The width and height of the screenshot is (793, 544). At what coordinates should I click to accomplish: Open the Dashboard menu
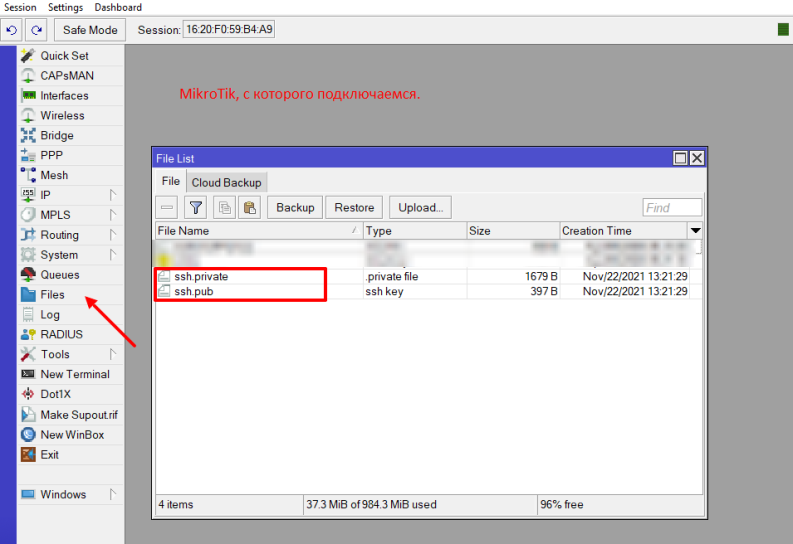pyautogui.click(x=118, y=7)
